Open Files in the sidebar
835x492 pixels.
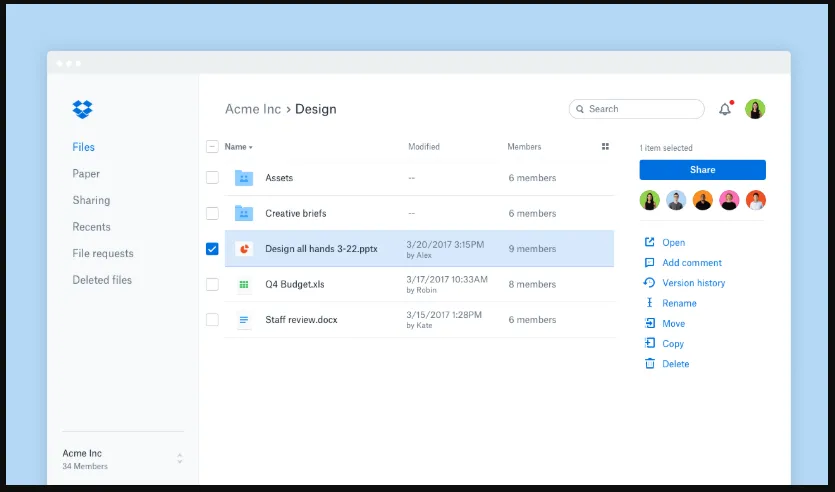click(84, 147)
